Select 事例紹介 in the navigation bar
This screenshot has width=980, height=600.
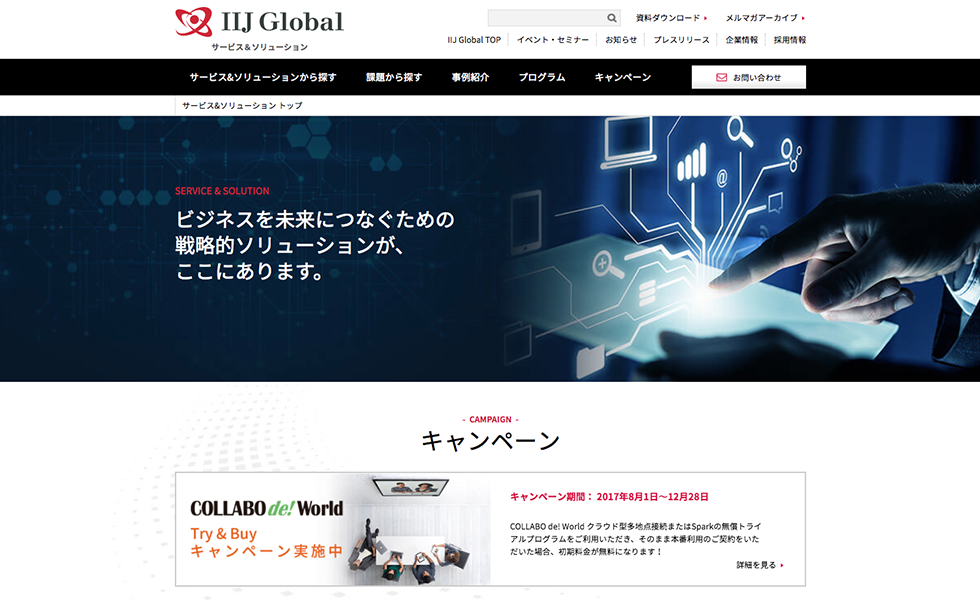click(470, 77)
